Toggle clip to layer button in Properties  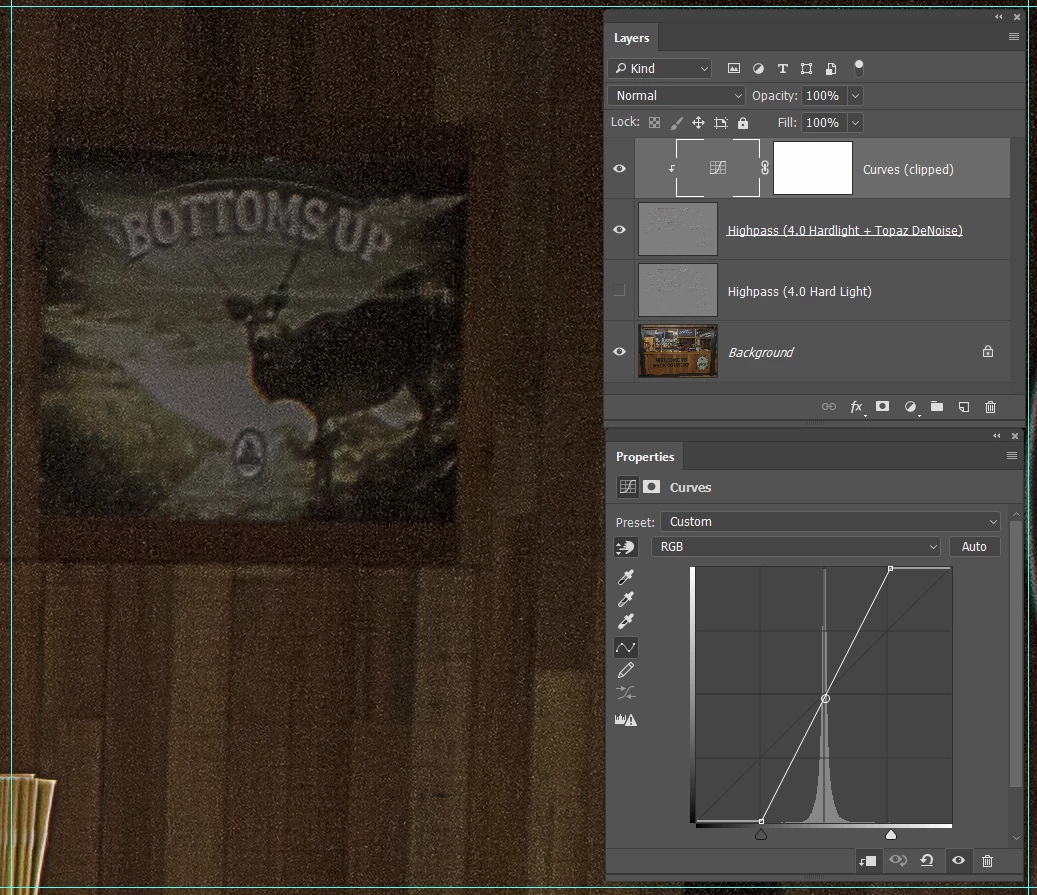(867, 861)
